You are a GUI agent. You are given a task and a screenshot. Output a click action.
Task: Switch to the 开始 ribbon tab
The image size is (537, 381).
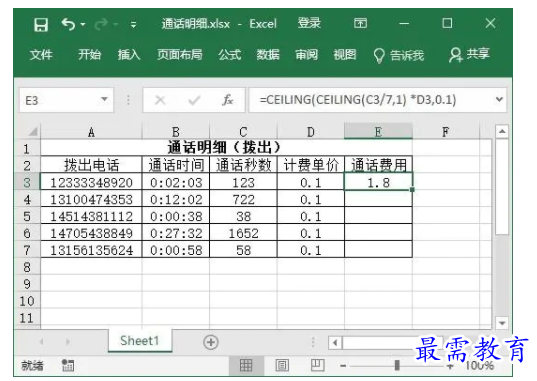(89, 54)
